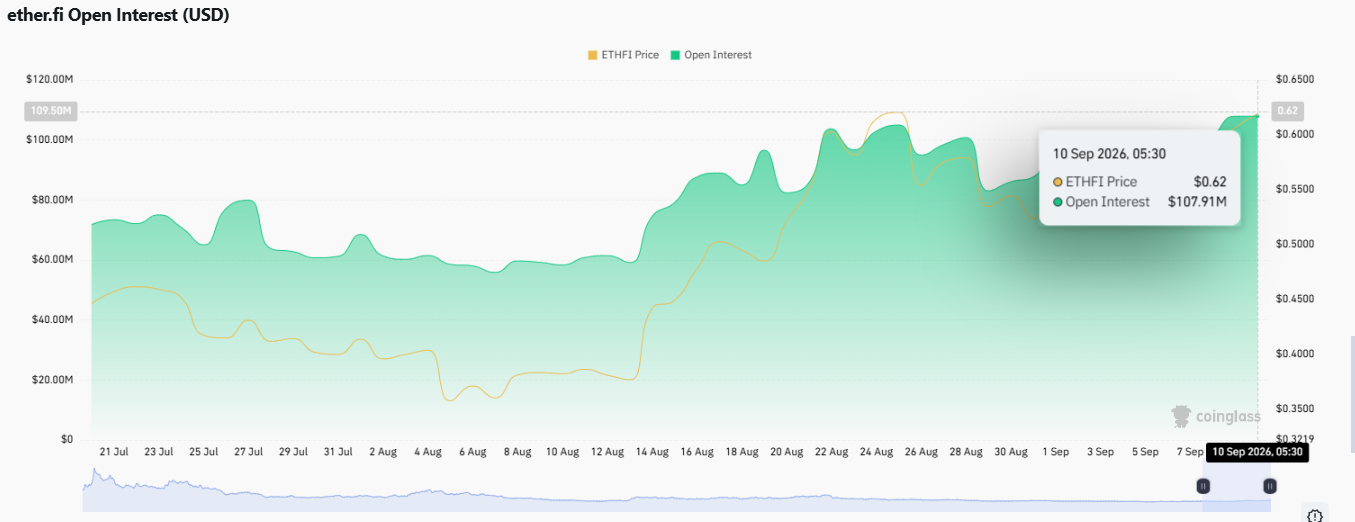1355x522 pixels.
Task: Click the green Open Interest legend swatch
Action: point(676,55)
